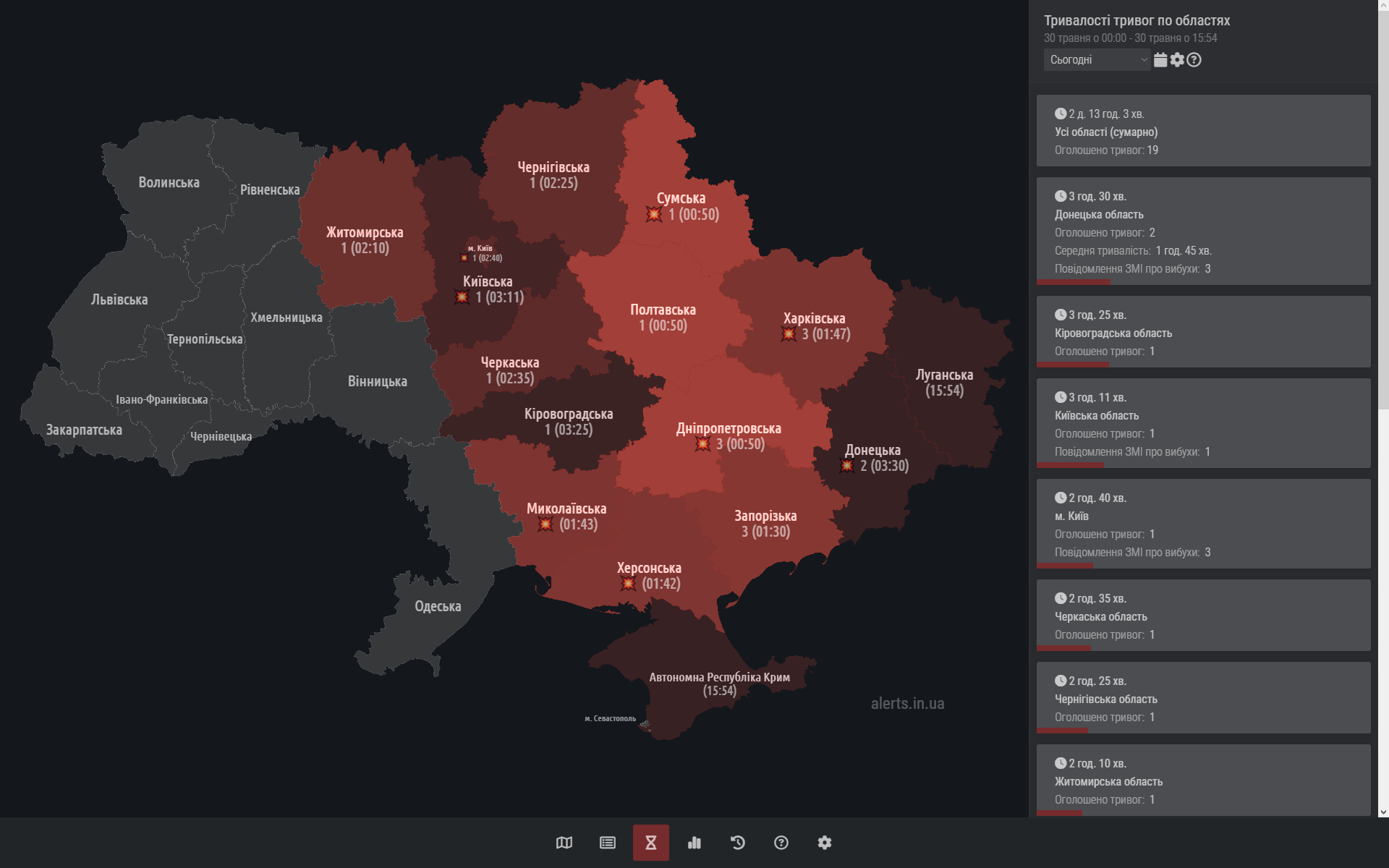Select Усі області summary card
Image resolution: width=1389 pixels, height=868 pixels.
click(x=1202, y=131)
